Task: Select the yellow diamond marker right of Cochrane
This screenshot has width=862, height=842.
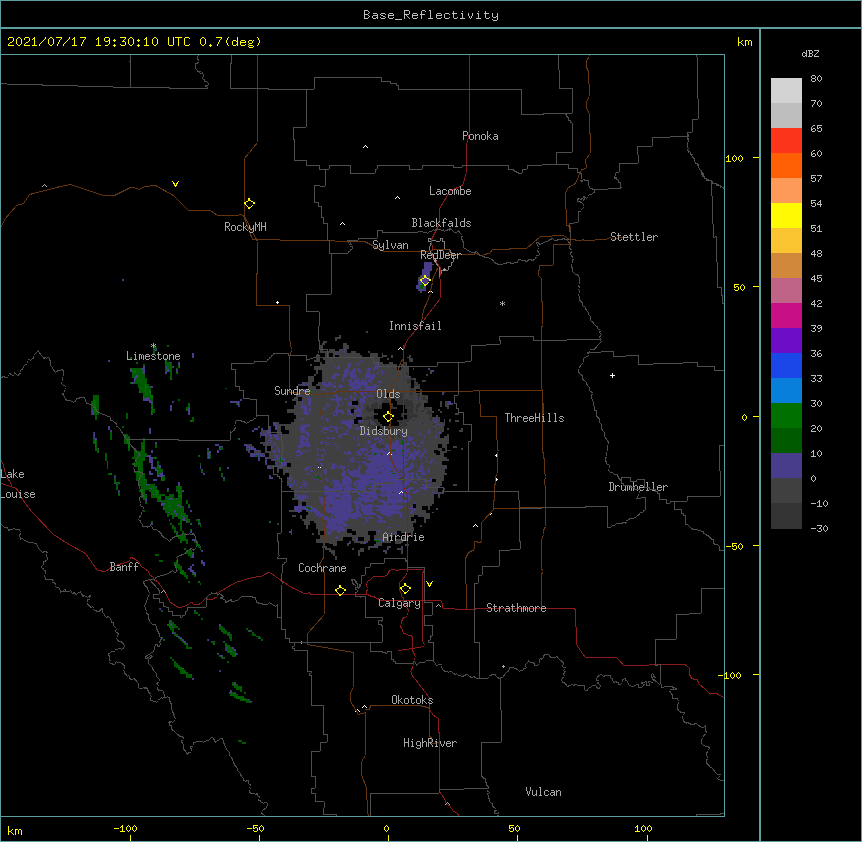Action: pyautogui.click(x=340, y=590)
